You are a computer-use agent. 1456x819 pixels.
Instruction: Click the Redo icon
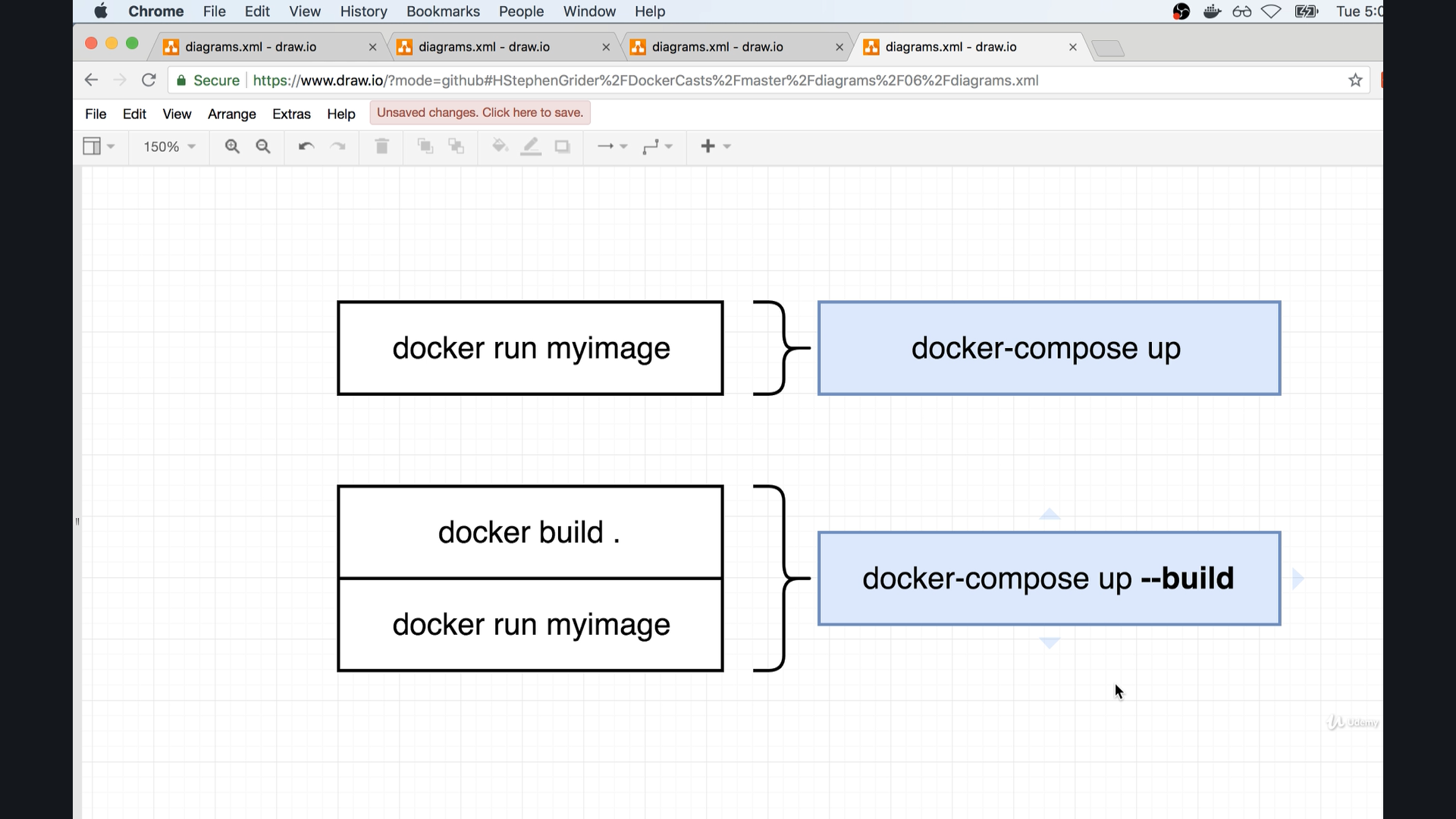pyautogui.click(x=337, y=146)
